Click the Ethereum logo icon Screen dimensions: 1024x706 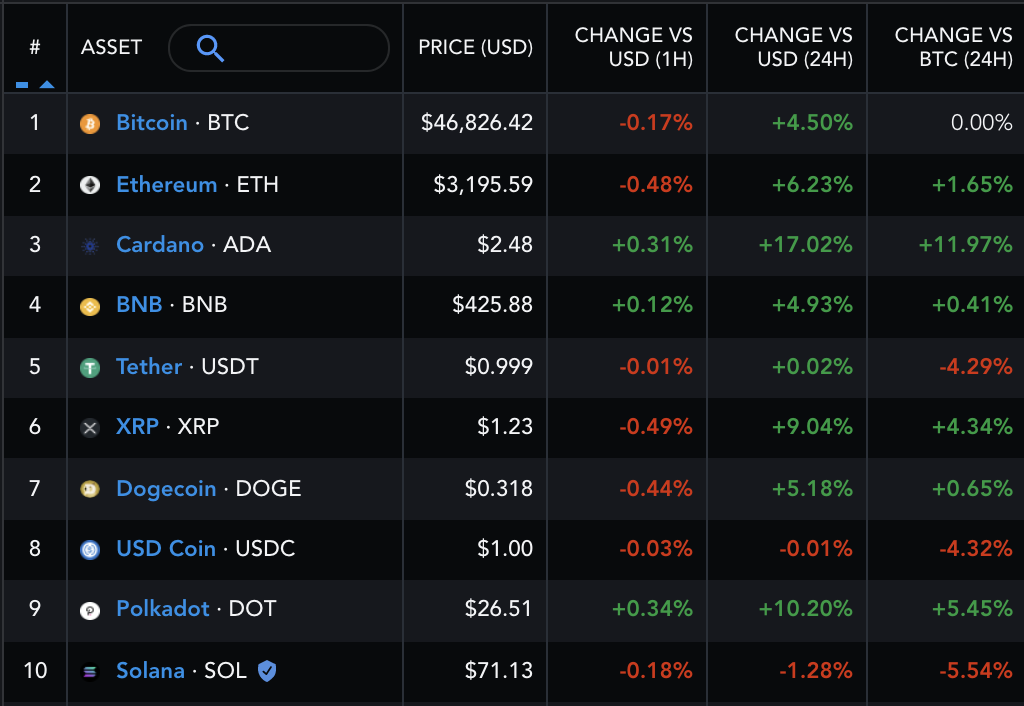pyautogui.click(x=90, y=185)
